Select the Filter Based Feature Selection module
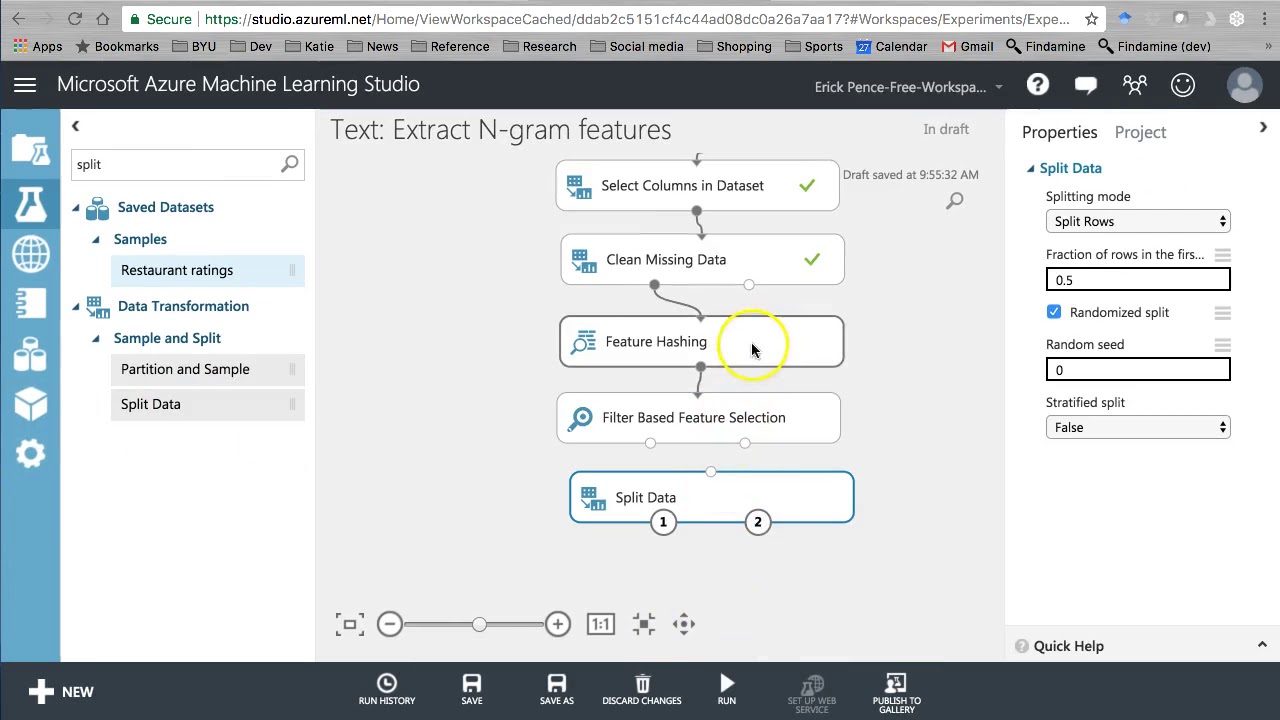Screen dimensions: 1280x720 [698, 418]
